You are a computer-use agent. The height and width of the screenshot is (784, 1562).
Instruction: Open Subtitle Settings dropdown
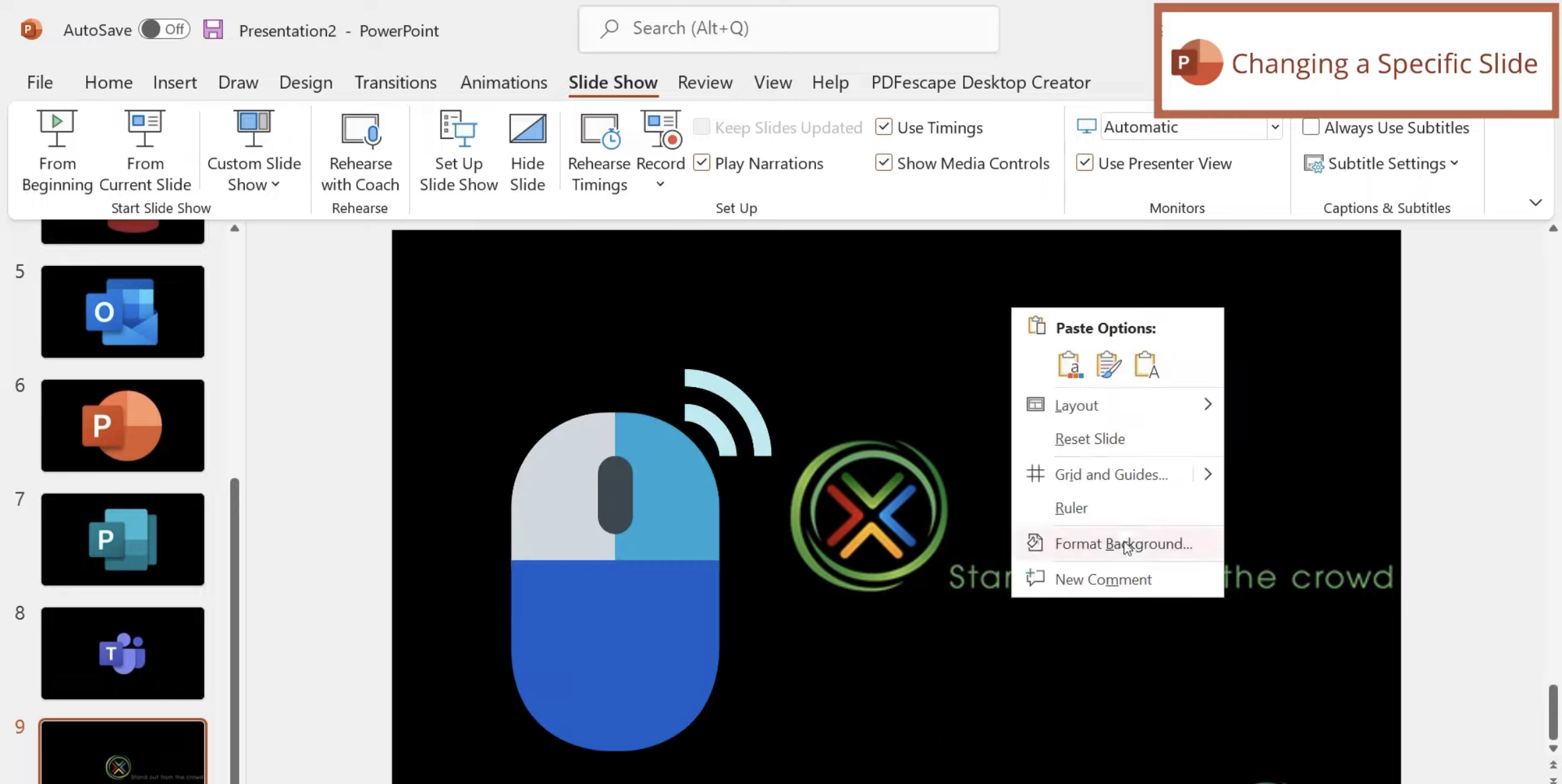pyautogui.click(x=1455, y=163)
